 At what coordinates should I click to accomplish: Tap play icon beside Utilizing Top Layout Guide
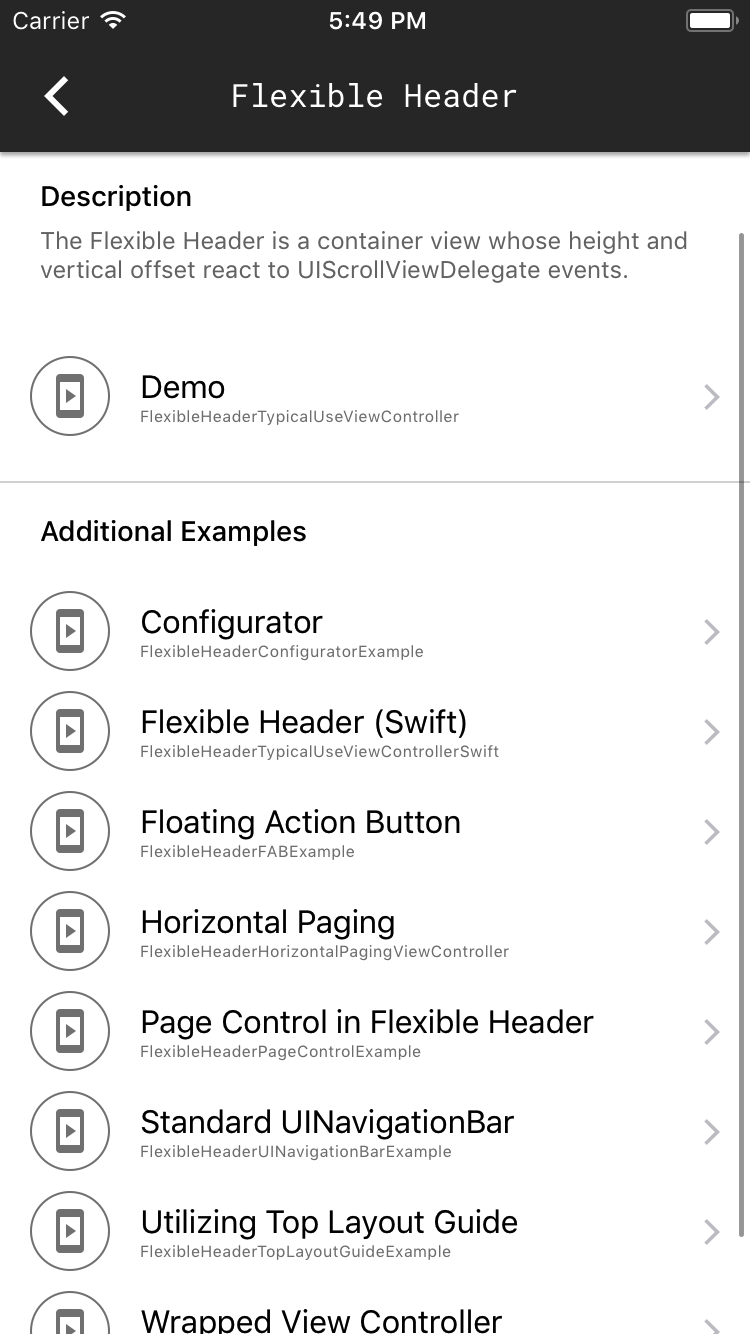(70, 1231)
